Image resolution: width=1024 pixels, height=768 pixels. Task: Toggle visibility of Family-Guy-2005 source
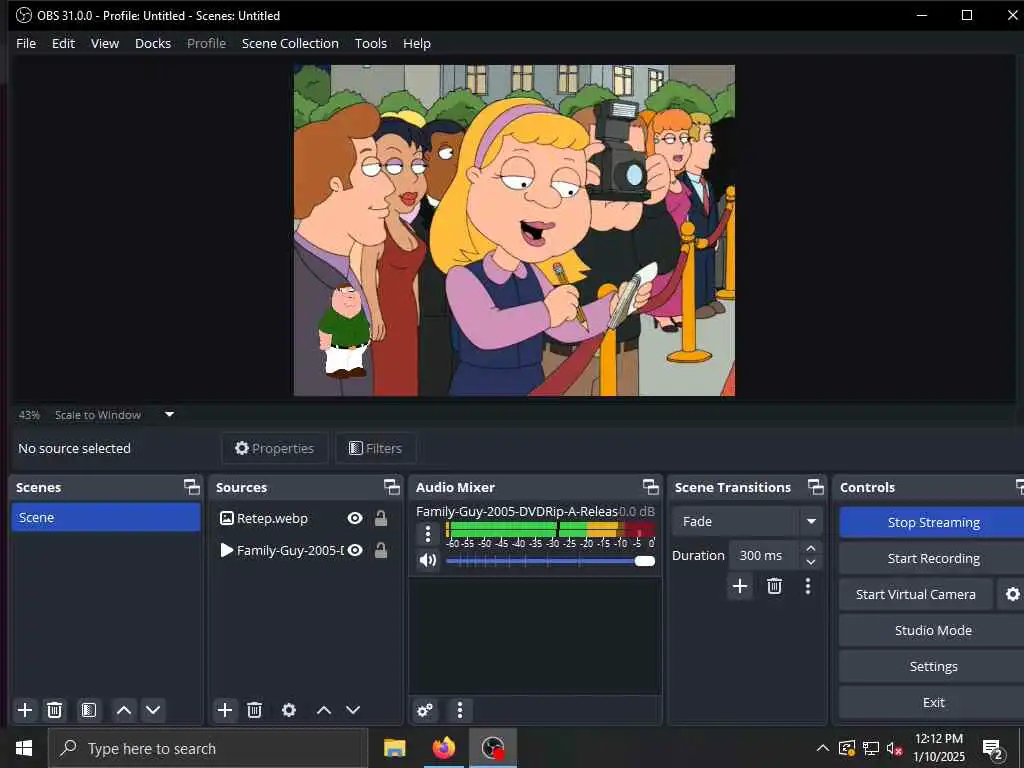[355, 550]
